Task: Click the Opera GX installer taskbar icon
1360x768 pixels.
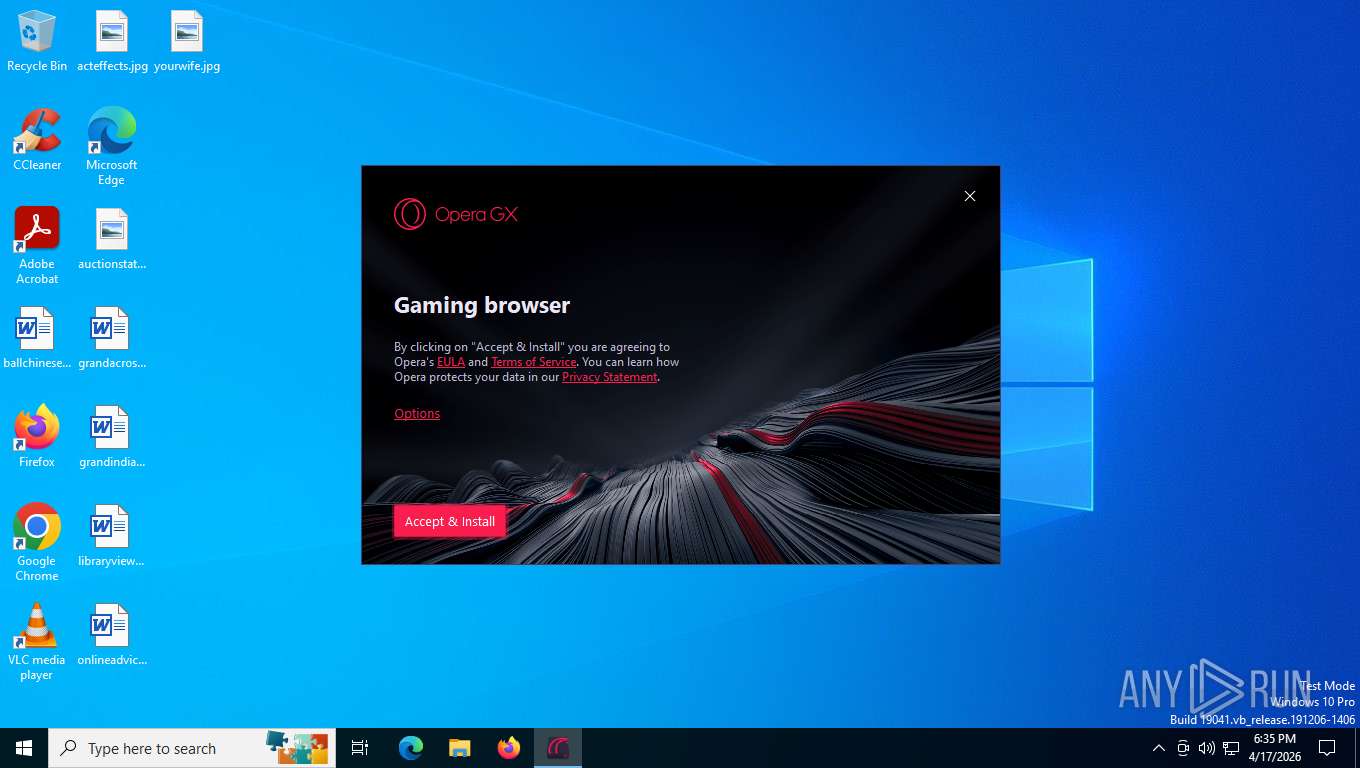Action: coord(558,748)
